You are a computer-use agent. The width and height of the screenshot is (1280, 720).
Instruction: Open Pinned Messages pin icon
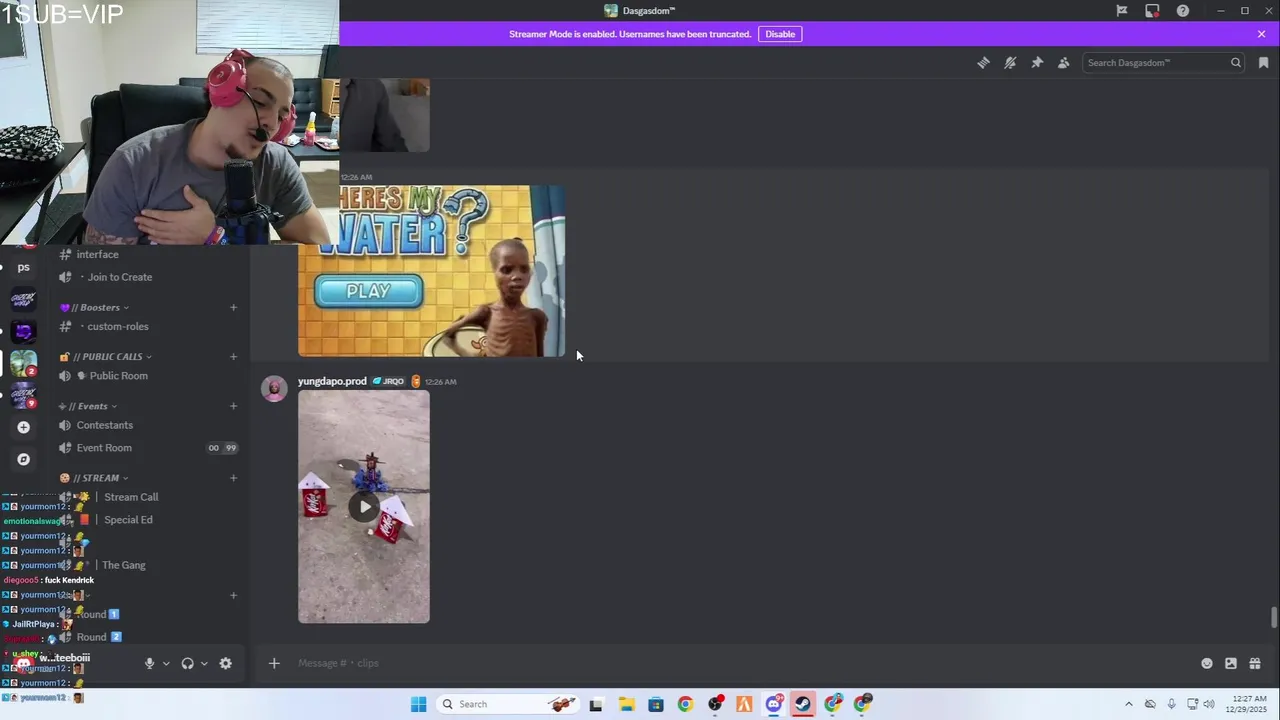tap(1037, 62)
